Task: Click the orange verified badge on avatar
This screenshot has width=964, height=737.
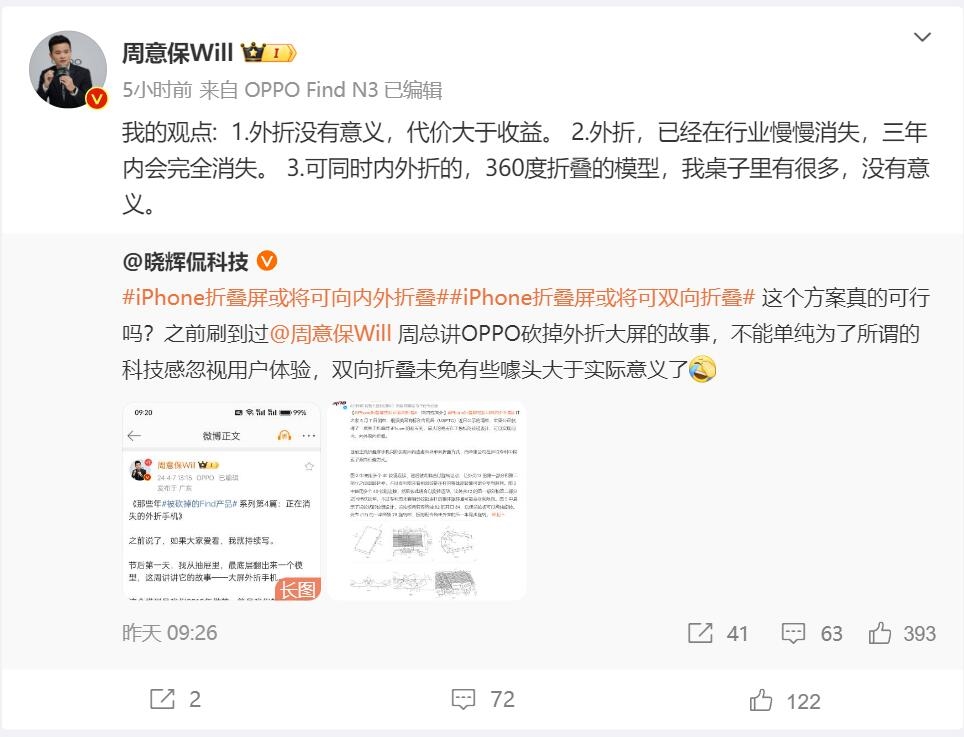Action: pyautogui.click(x=97, y=98)
